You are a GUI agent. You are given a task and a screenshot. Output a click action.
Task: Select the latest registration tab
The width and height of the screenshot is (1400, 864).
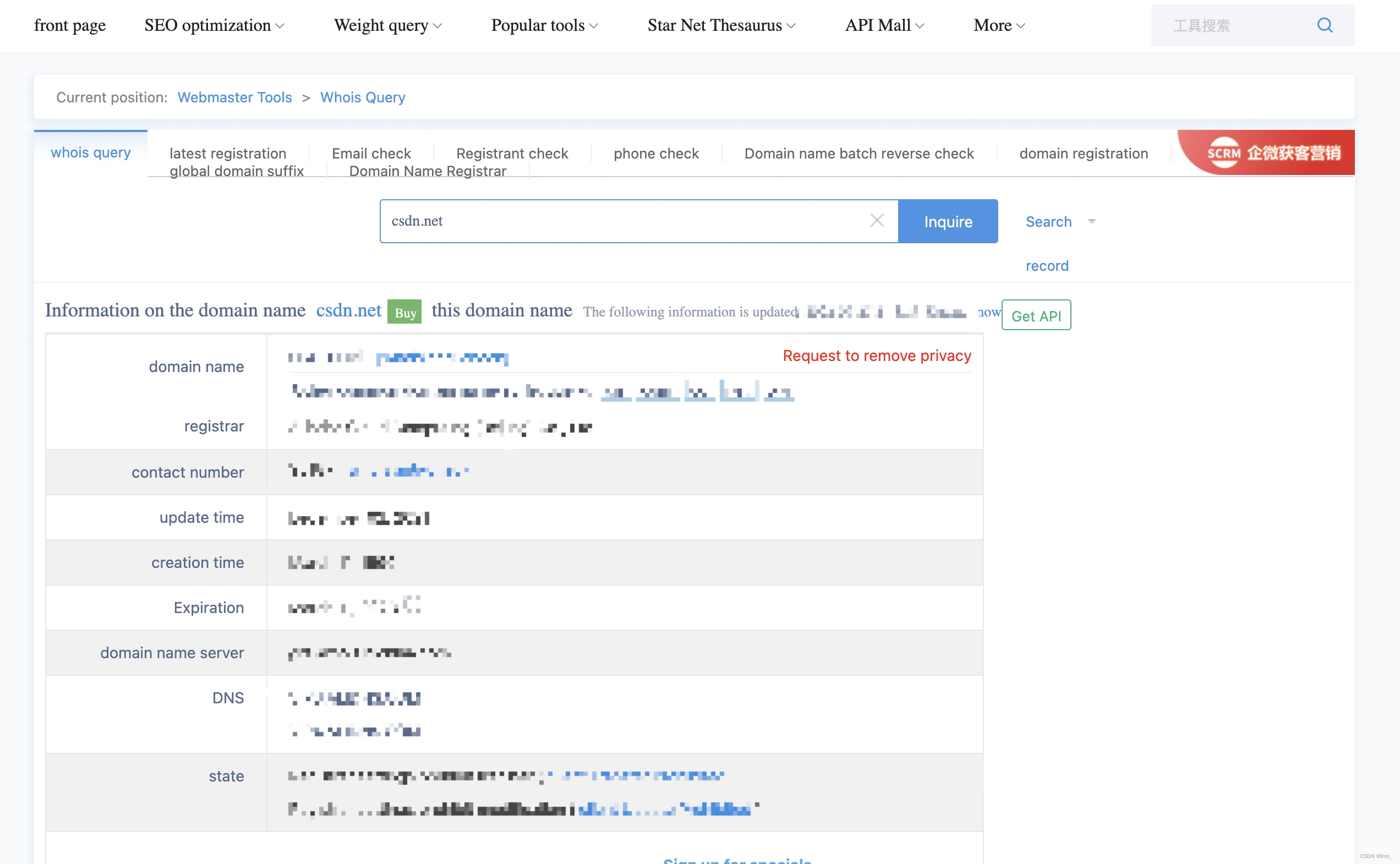click(228, 153)
